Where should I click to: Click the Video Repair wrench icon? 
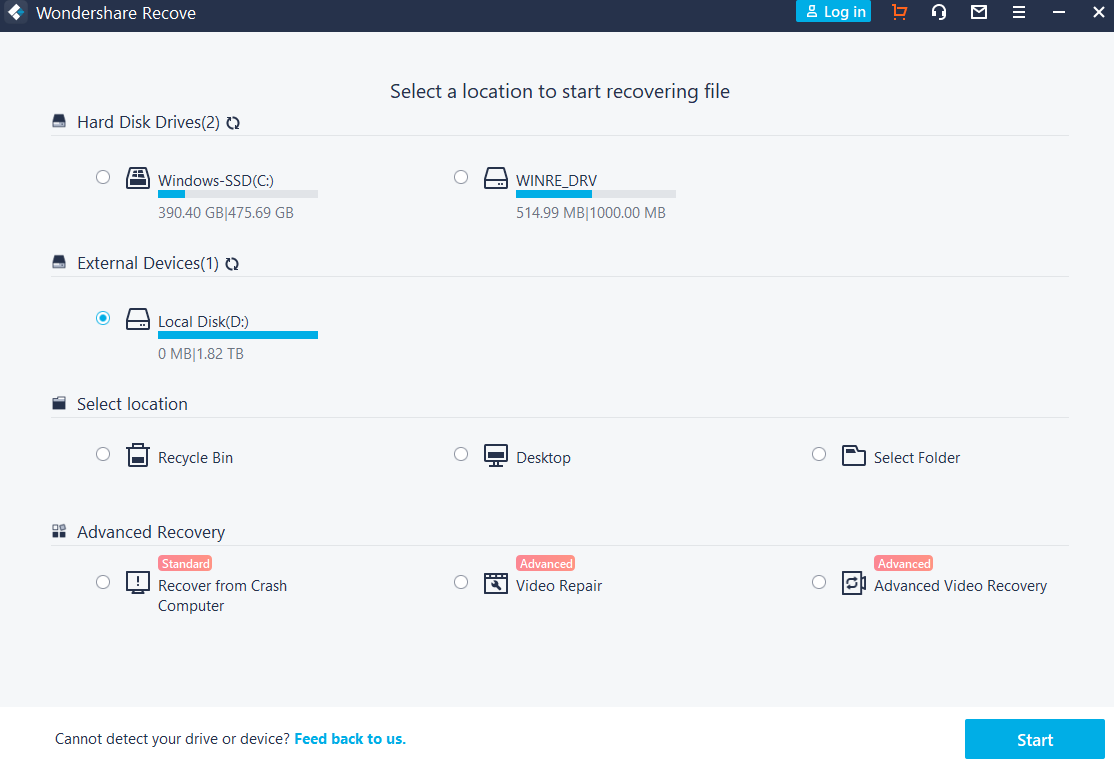(496, 583)
